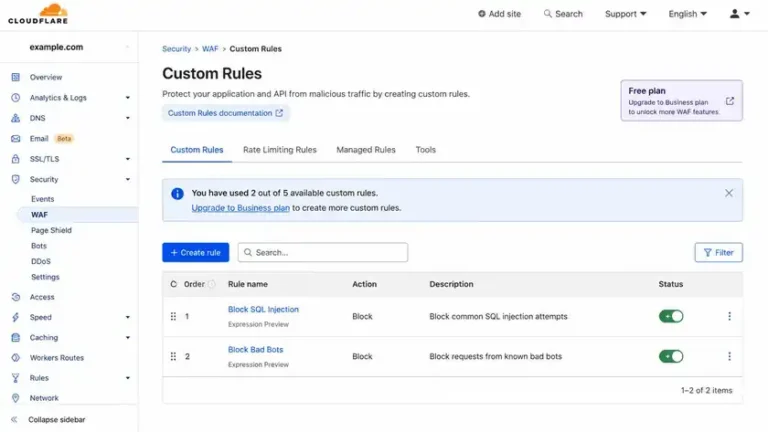
Task: Select the Custom Rules tab
Action: click(197, 150)
